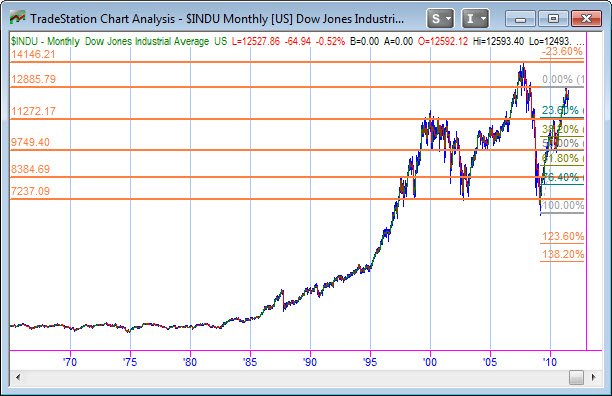This screenshot has height=396, width=612.
Task: Click the scrollbar left arrow
Action: pyautogui.click(x=18, y=377)
